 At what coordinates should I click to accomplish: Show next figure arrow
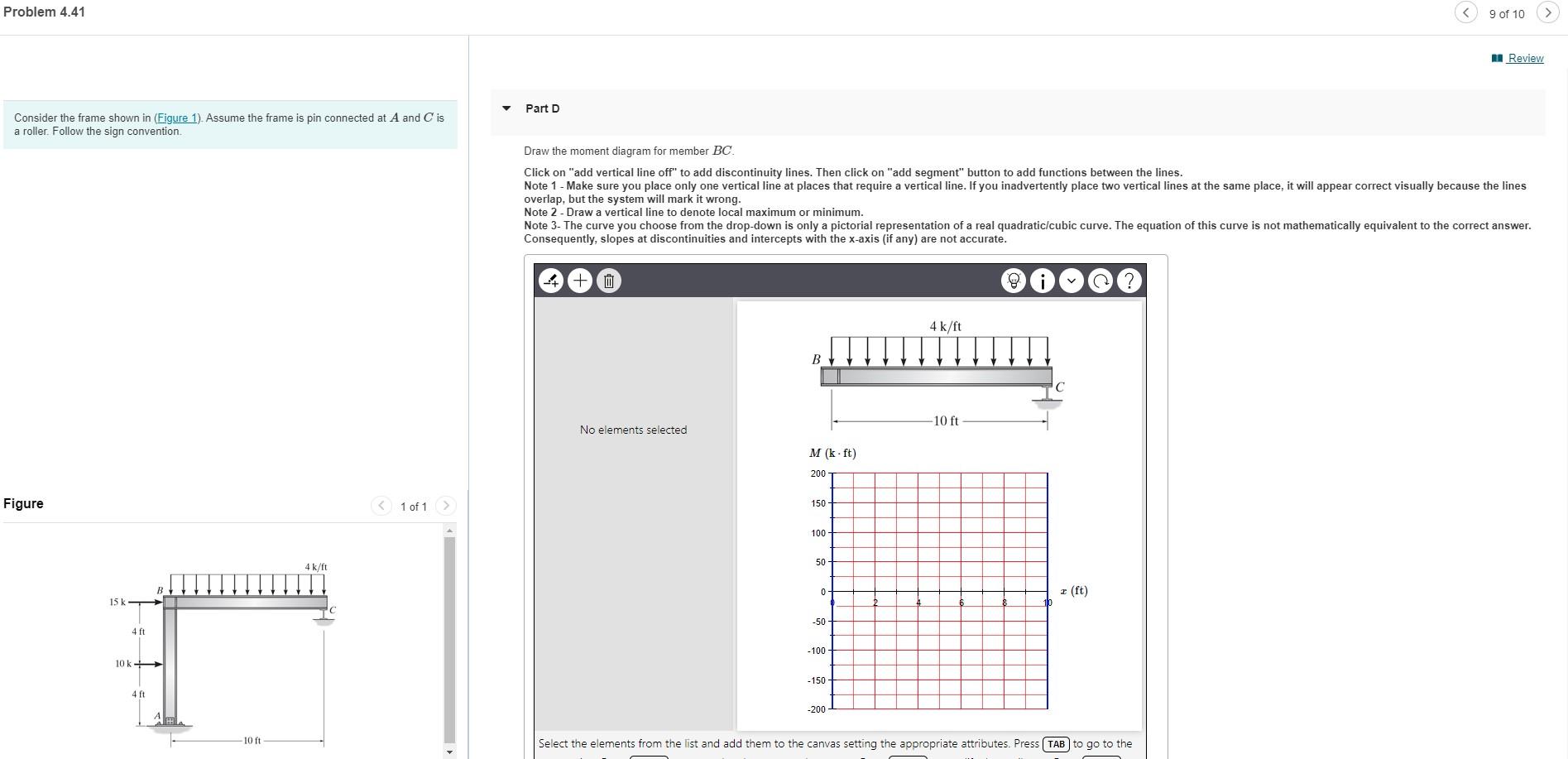445,506
